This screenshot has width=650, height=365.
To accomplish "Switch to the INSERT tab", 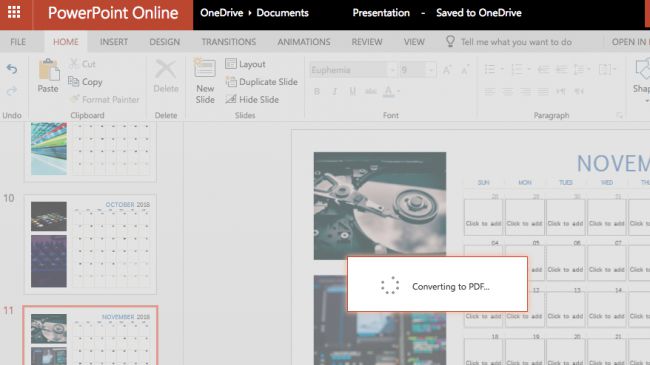I will click(x=114, y=42).
